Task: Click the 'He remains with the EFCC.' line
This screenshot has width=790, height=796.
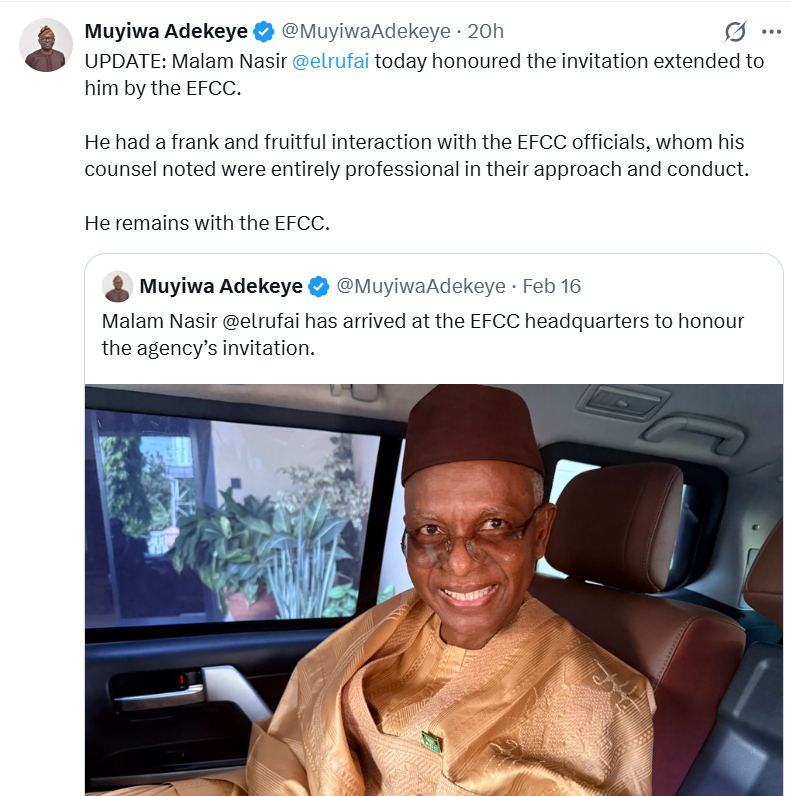Action: [207, 223]
